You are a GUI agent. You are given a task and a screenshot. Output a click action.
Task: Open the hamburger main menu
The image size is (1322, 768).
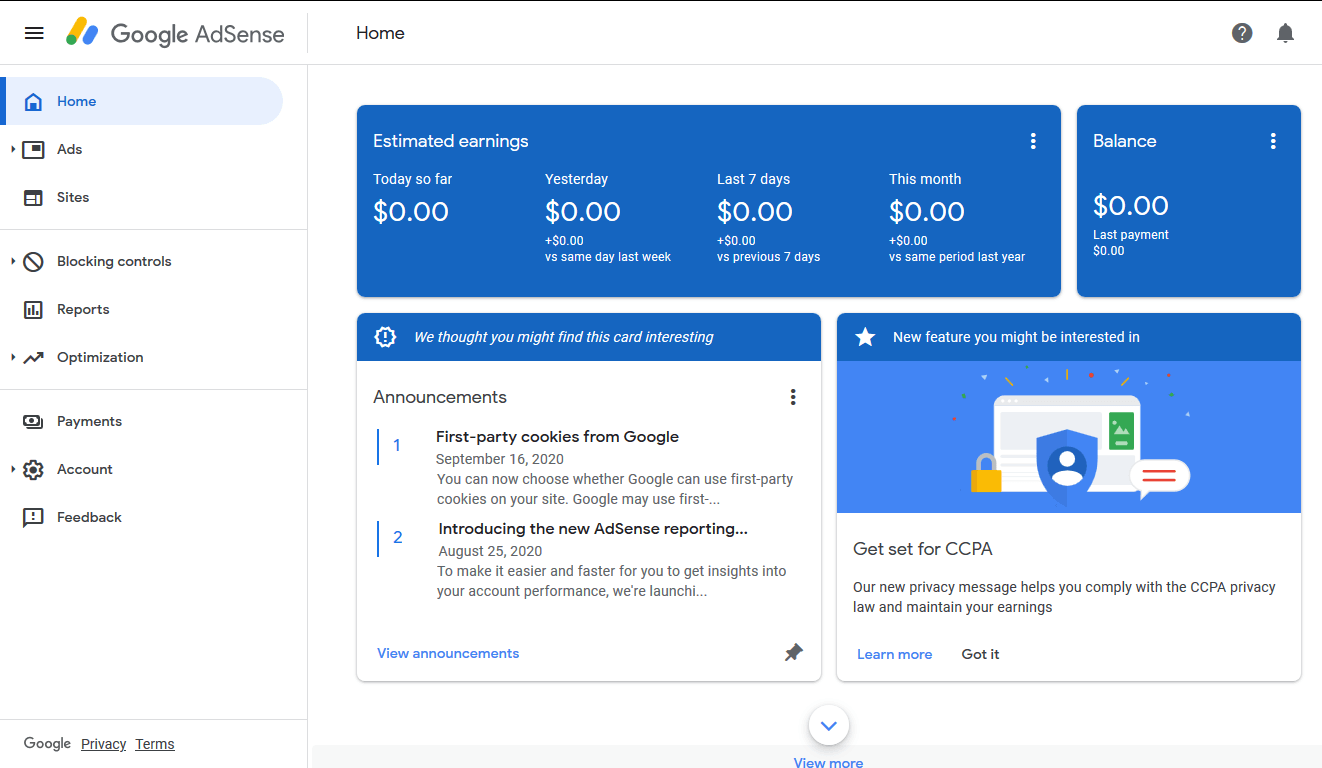click(34, 33)
